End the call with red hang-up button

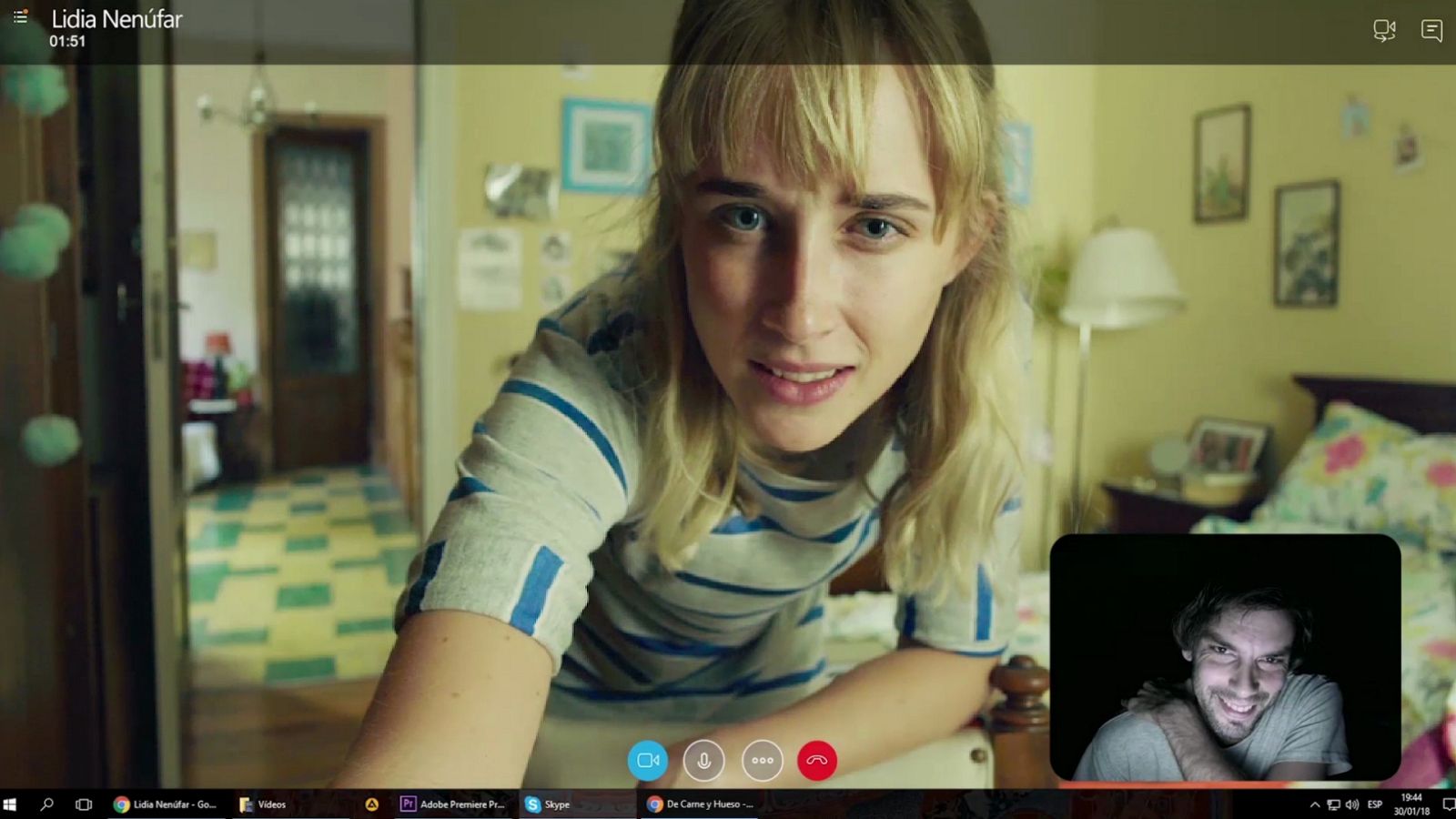[817, 760]
